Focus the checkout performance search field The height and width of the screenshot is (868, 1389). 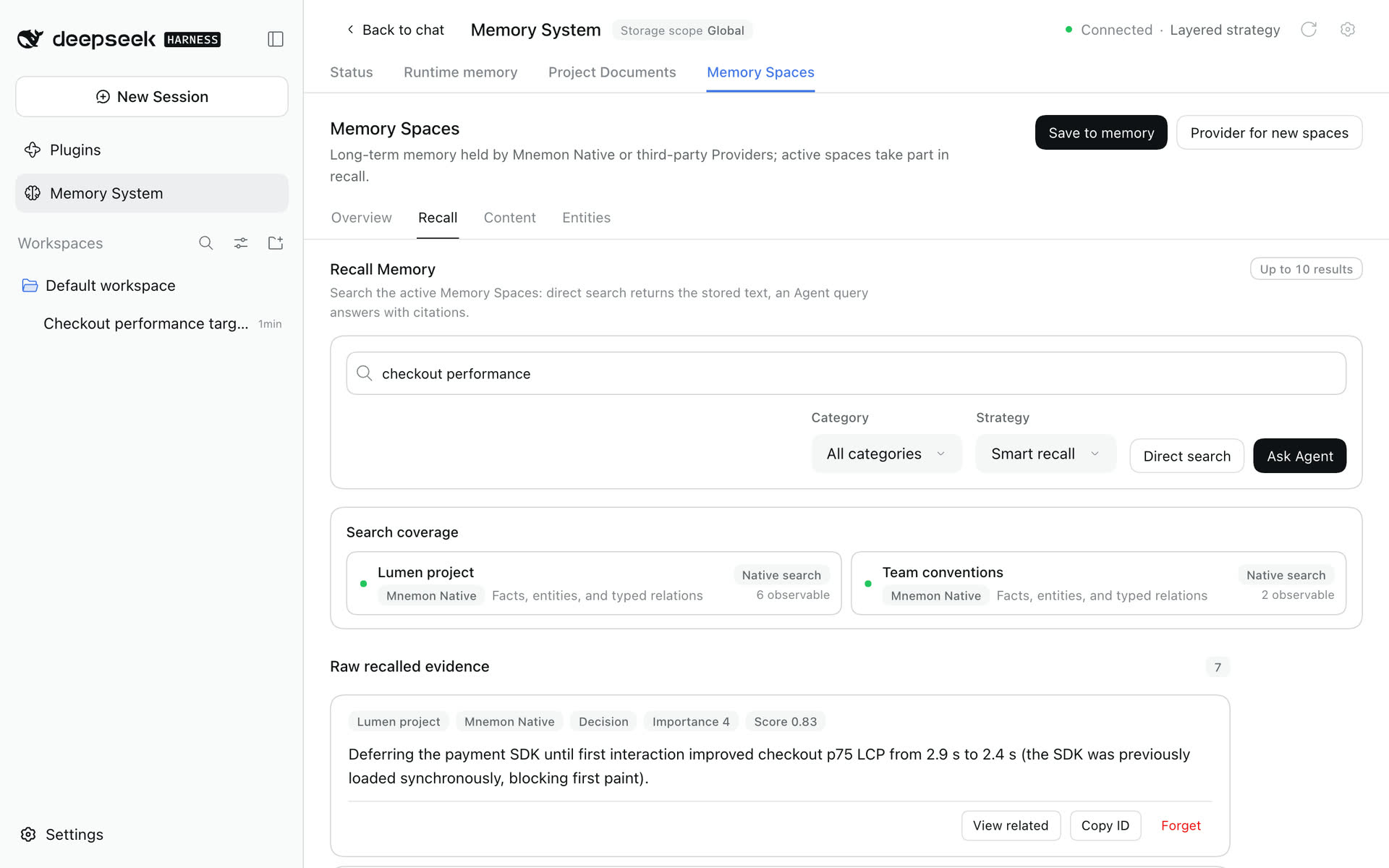846,373
